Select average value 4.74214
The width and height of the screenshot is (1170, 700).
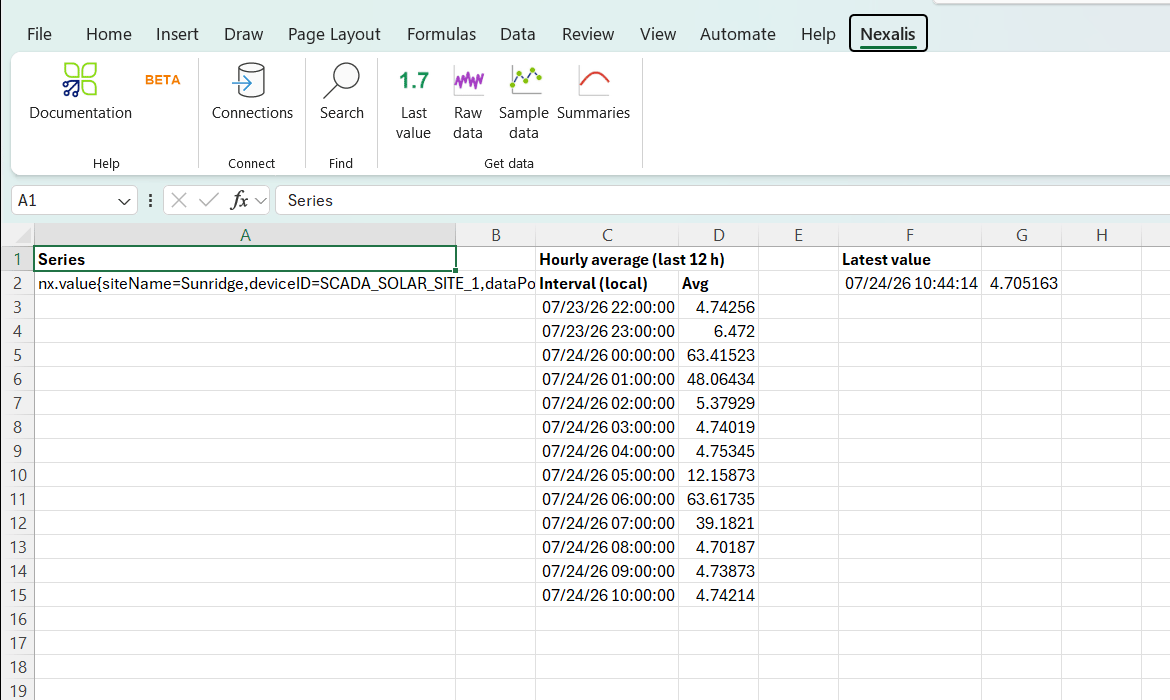[719, 595]
